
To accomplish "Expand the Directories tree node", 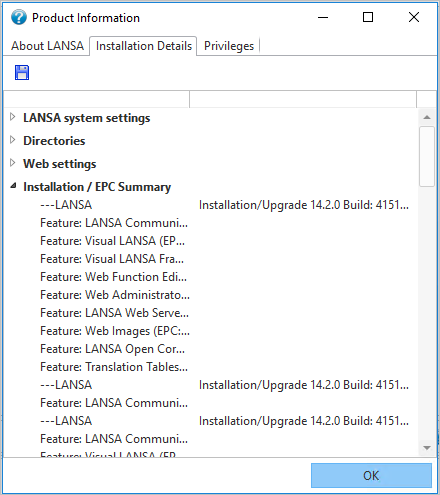I will tap(13, 140).
